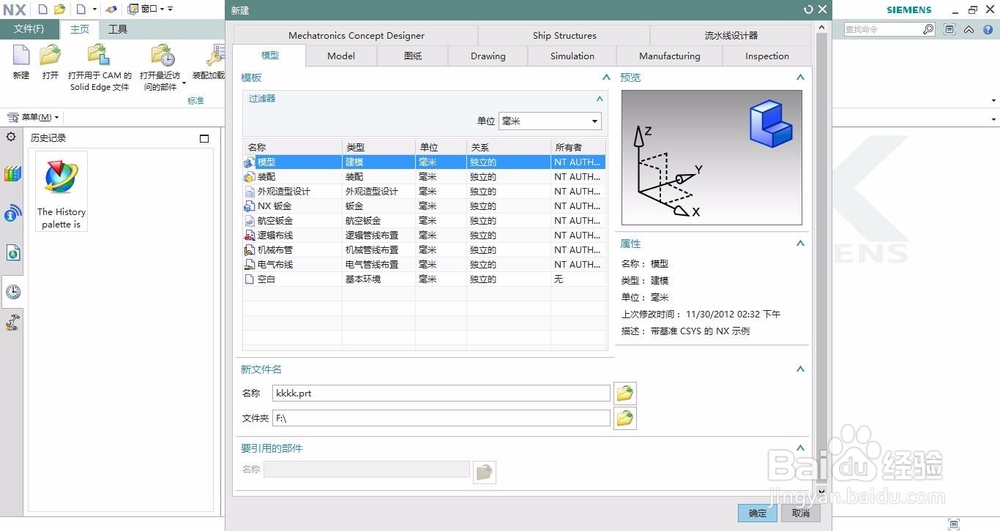This screenshot has width=1000, height=531.
Task: Open the Roles sidebar icon
Action: tap(13, 323)
